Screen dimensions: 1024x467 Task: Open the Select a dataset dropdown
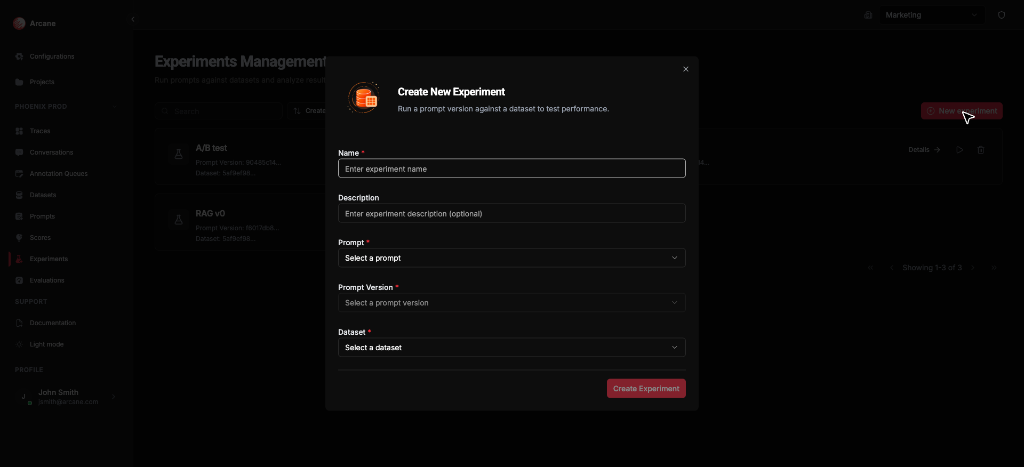click(511, 347)
